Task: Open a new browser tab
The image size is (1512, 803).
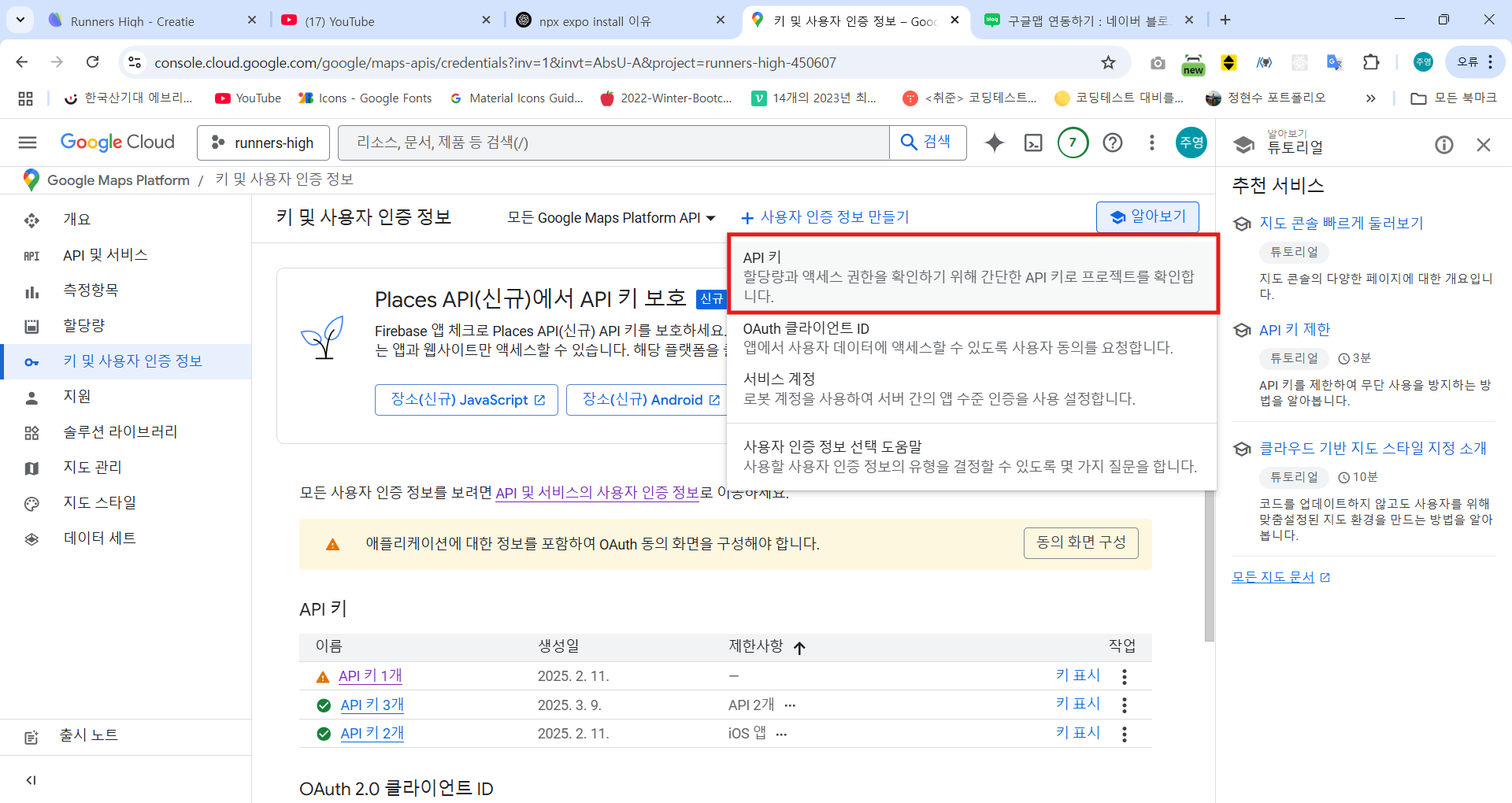Action: tap(1225, 20)
